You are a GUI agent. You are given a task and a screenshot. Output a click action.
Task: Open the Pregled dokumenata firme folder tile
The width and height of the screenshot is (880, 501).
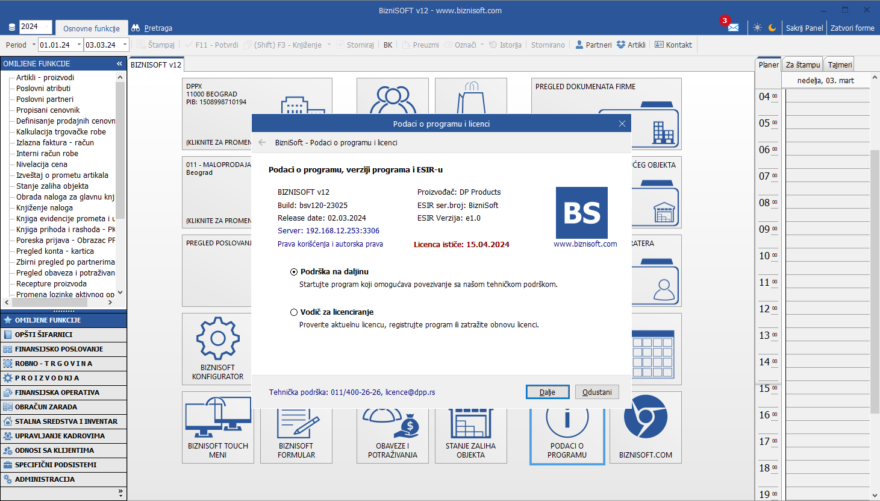pos(607,112)
